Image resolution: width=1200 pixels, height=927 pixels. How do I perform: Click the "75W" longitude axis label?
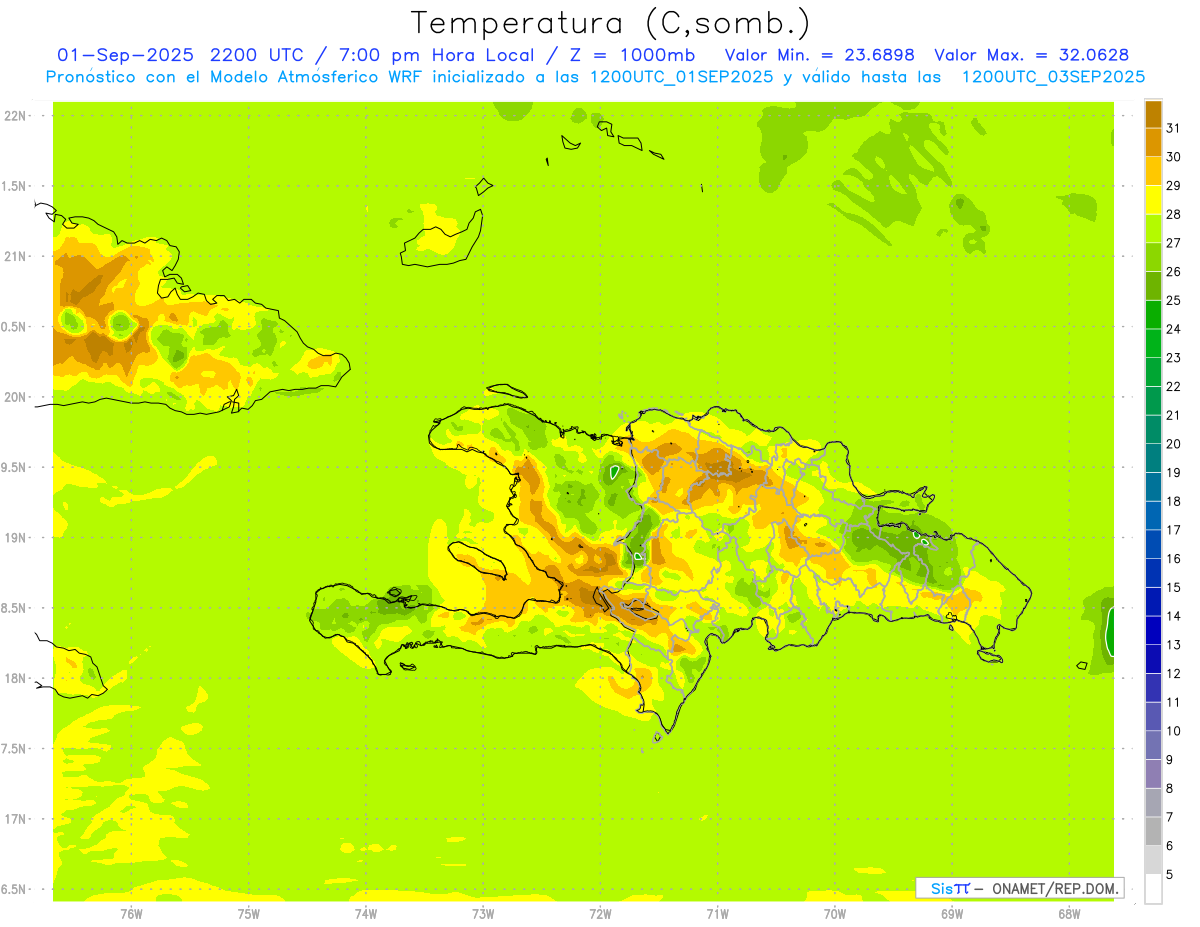[249, 913]
